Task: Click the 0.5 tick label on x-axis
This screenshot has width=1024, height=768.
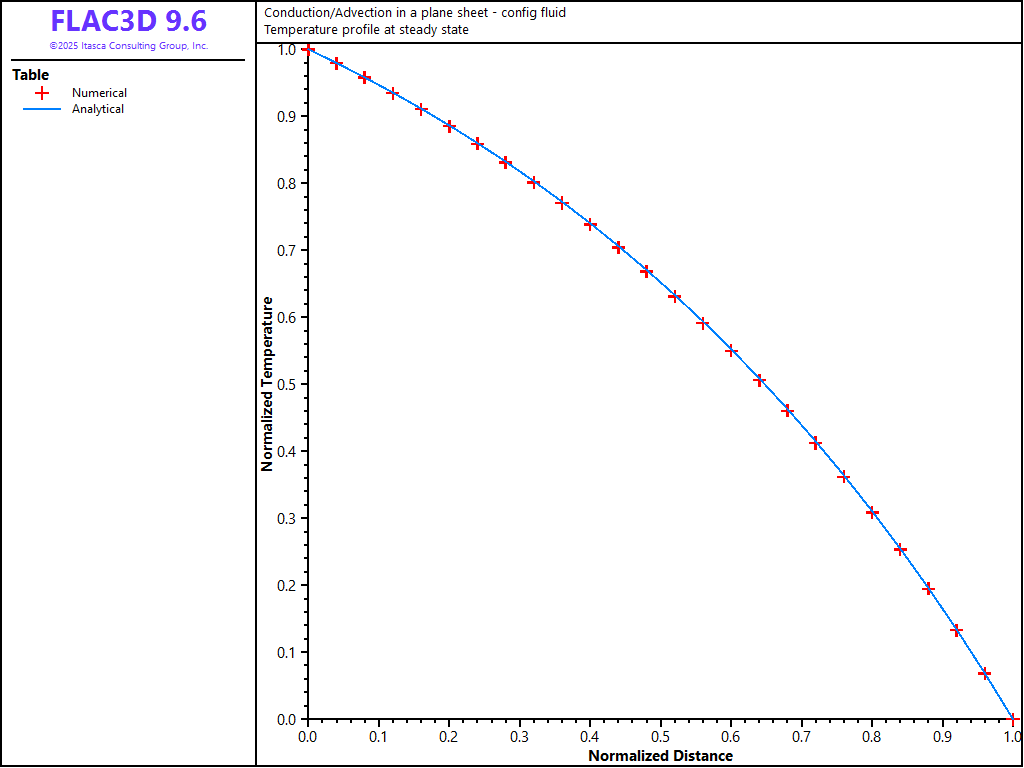Action: click(x=660, y=737)
